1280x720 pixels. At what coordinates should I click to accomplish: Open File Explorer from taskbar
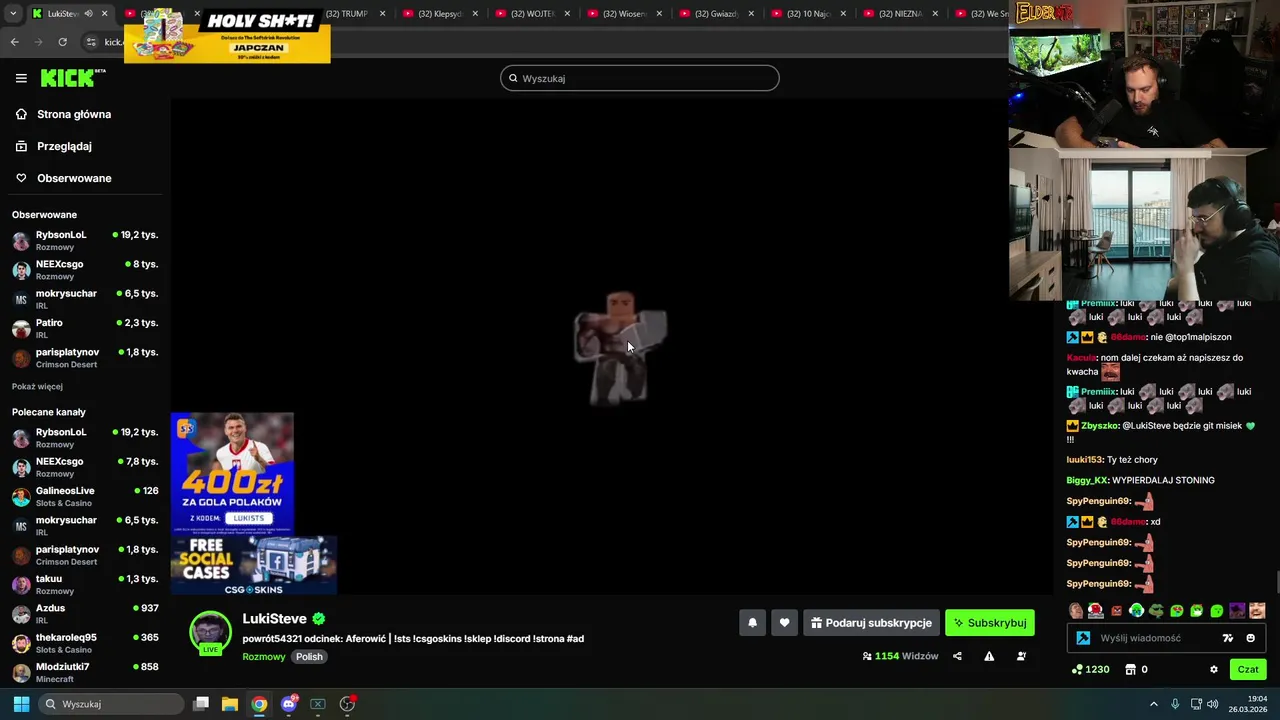(229, 704)
